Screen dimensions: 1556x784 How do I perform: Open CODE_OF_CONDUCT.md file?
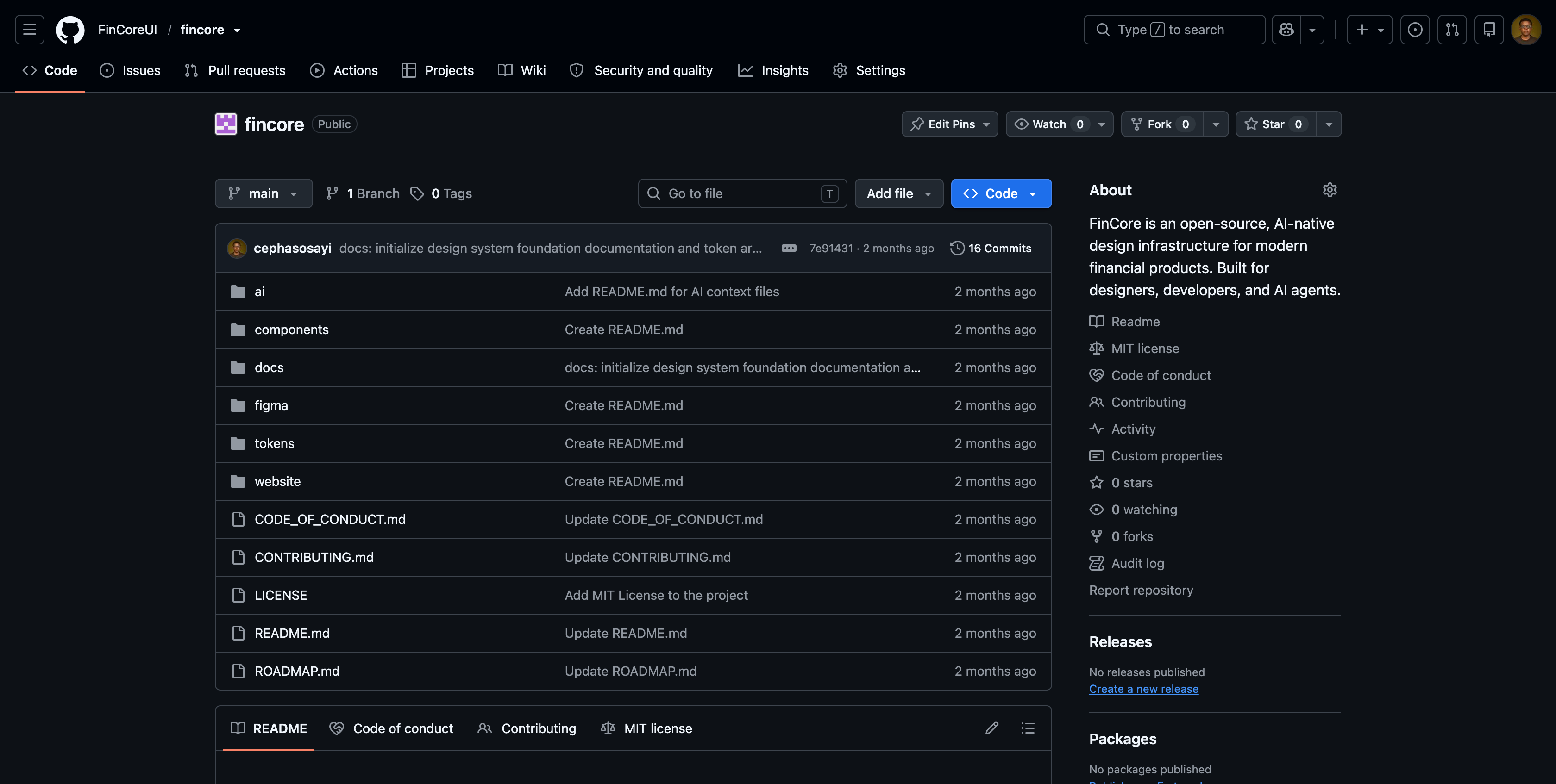330,519
